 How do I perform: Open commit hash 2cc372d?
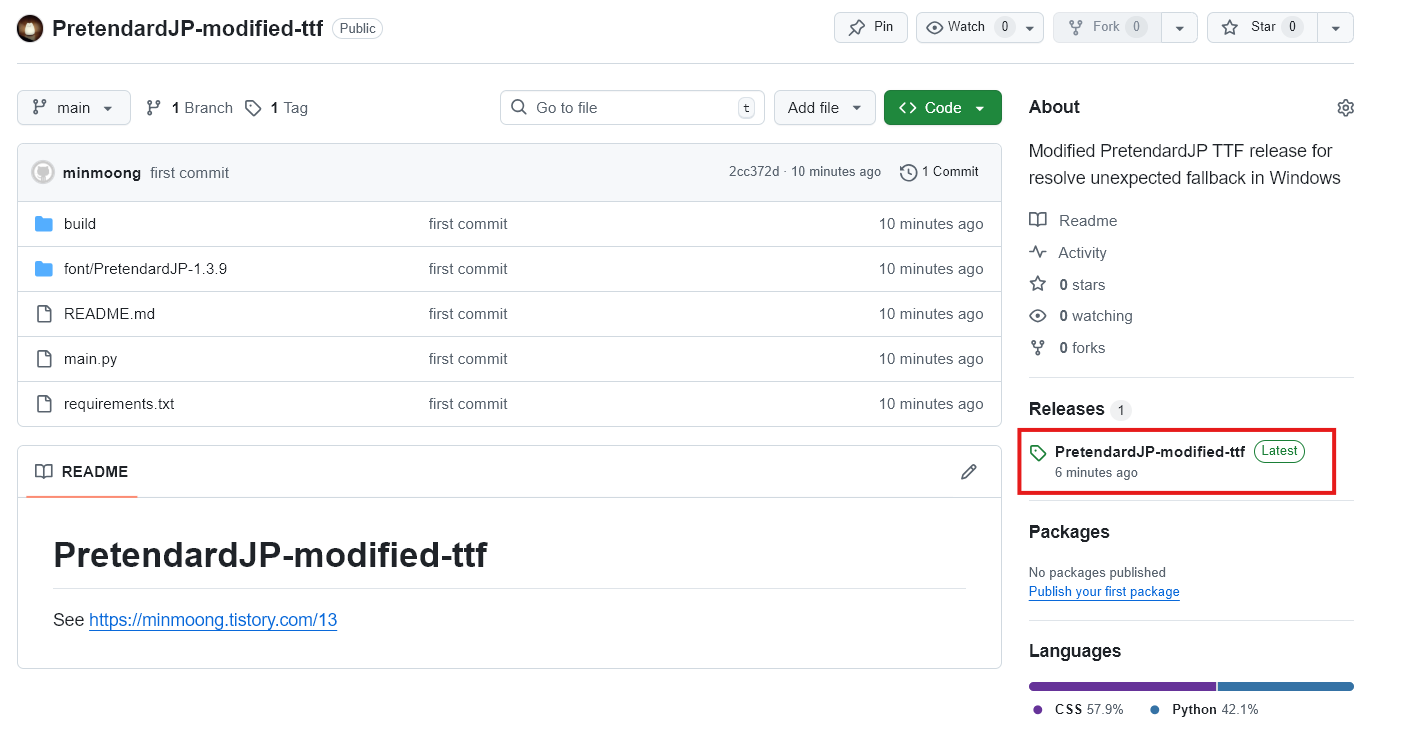click(x=754, y=172)
